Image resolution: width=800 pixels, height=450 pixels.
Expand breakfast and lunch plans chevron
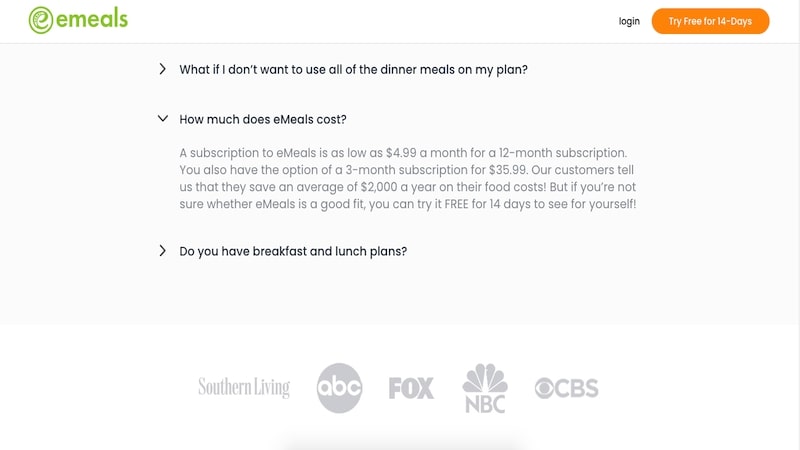(x=162, y=251)
